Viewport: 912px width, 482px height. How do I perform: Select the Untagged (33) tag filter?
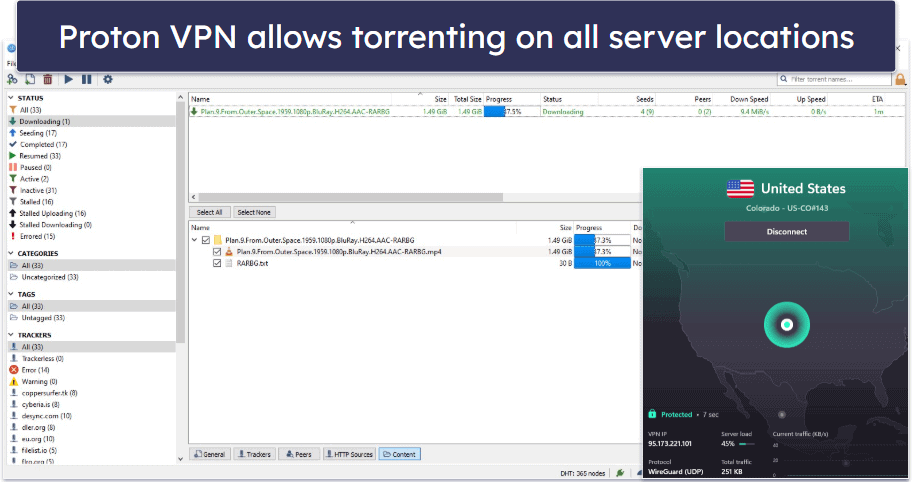pyautogui.click(x=43, y=318)
